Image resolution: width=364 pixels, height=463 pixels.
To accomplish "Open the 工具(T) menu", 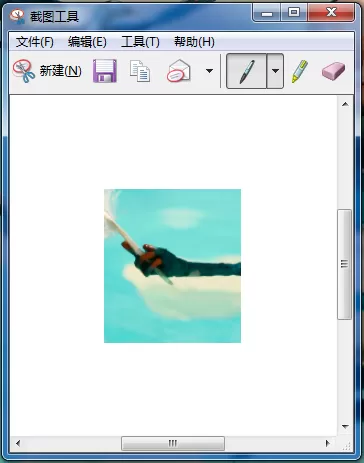I will coord(140,42).
